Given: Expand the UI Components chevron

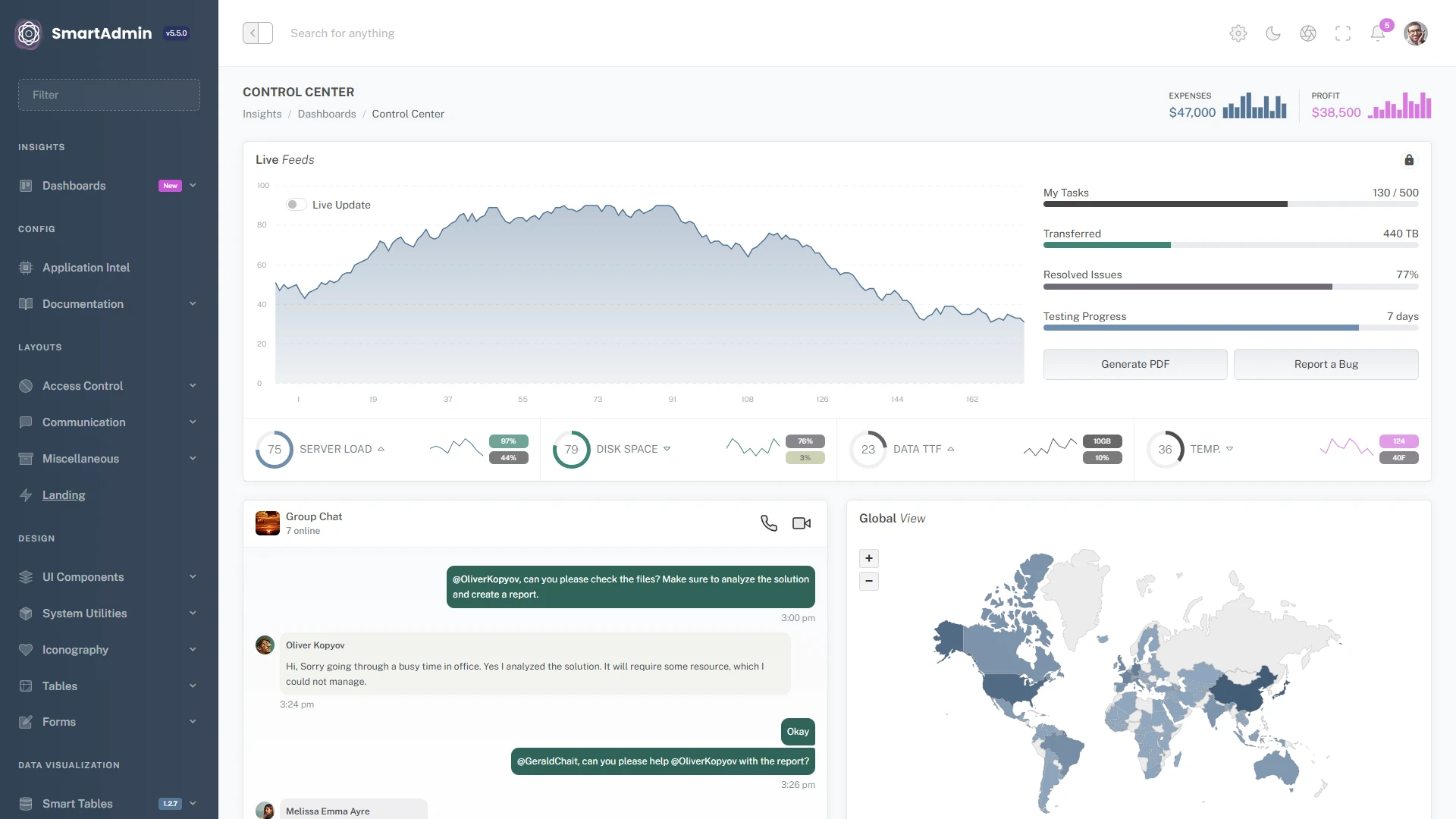Looking at the screenshot, I should click(x=193, y=577).
